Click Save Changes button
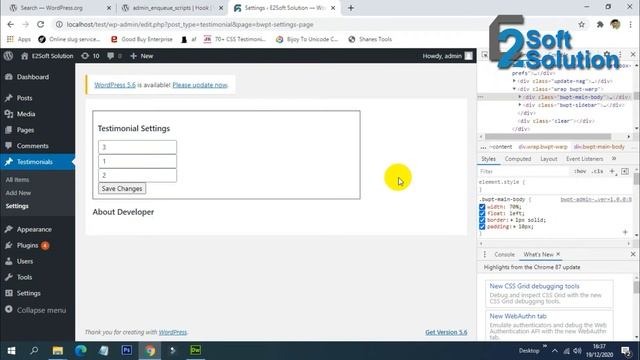The height and width of the screenshot is (360, 640). [122, 189]
